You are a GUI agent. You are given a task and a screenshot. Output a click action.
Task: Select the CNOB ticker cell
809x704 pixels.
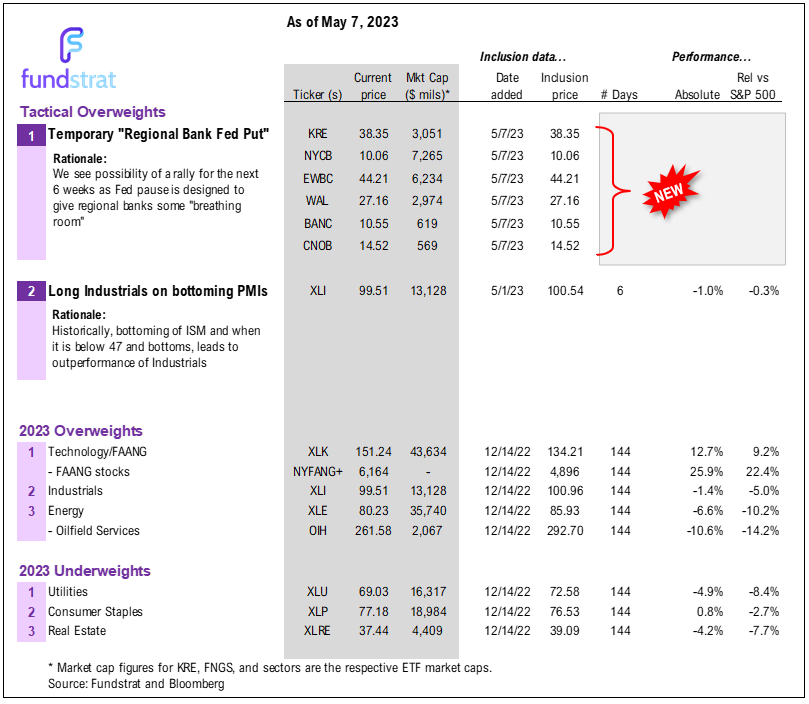[318, 246]
